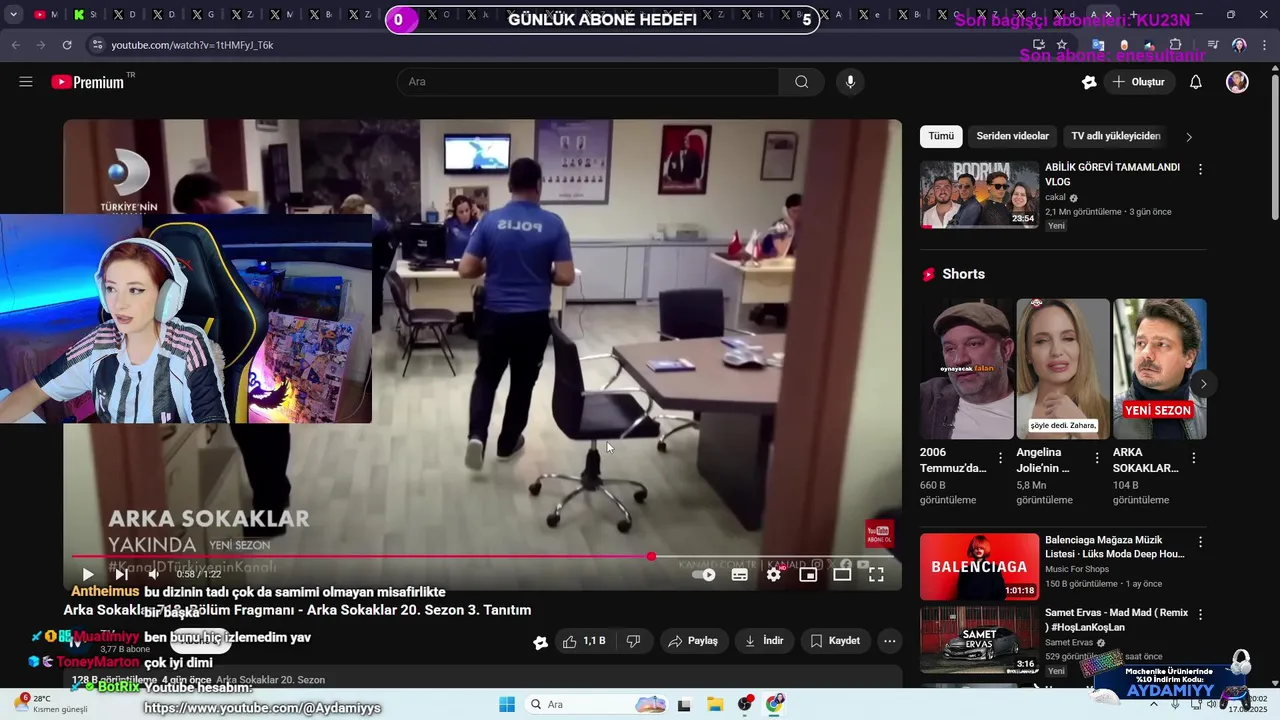1280x720 pixels.
Task: Go back in browser
Action: [15, 45]
